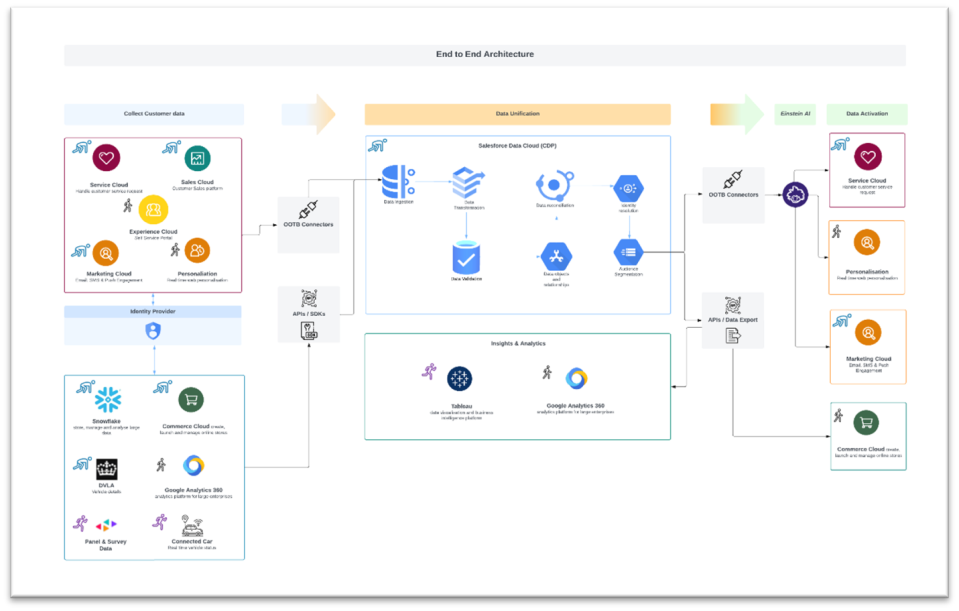The width and height of the screenshot is (959, 611).
Task: Select the Audience Segmentation icon
Action: 628,253
